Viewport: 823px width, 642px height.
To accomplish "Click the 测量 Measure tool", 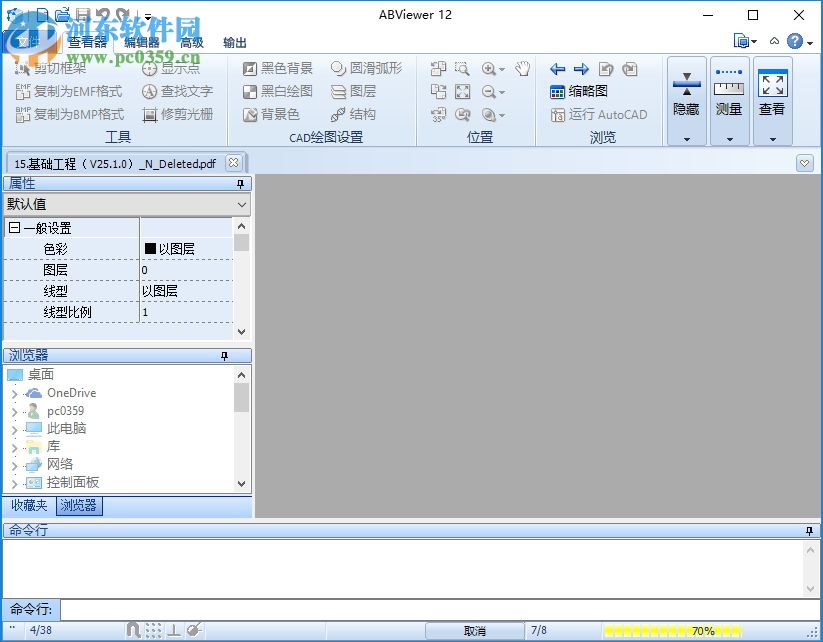I will pyautogui.click(x=729, y=96).
